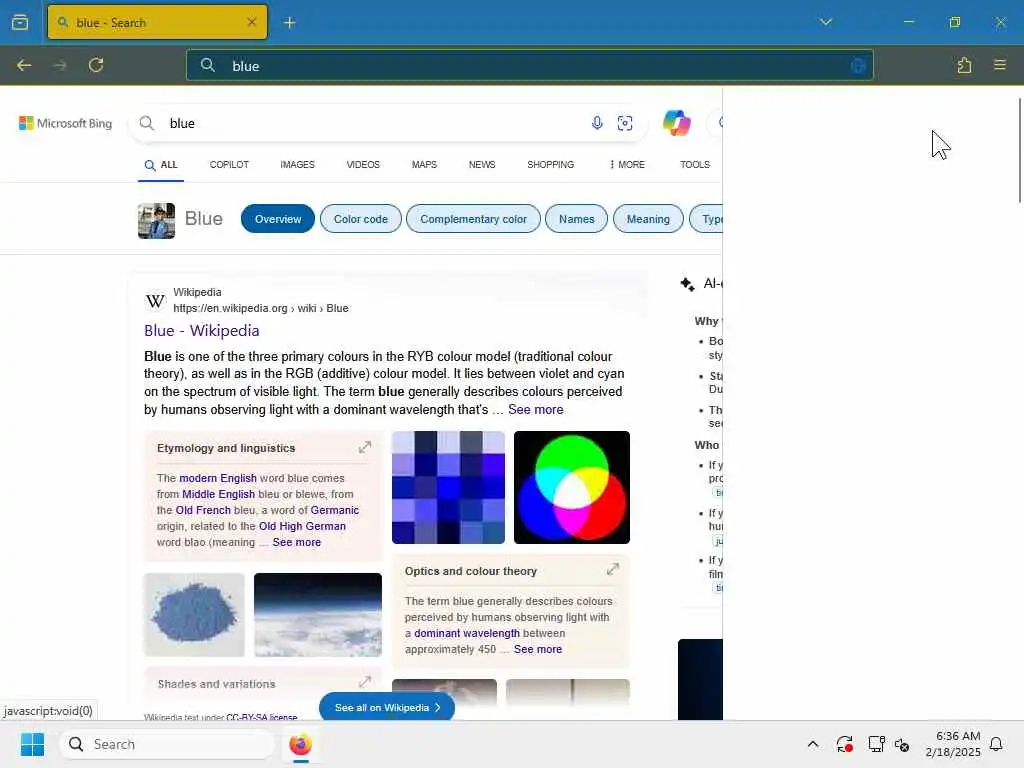1024x768 pixels.
Task: Open the 'Middle English' link
Action: click(218, 494)
